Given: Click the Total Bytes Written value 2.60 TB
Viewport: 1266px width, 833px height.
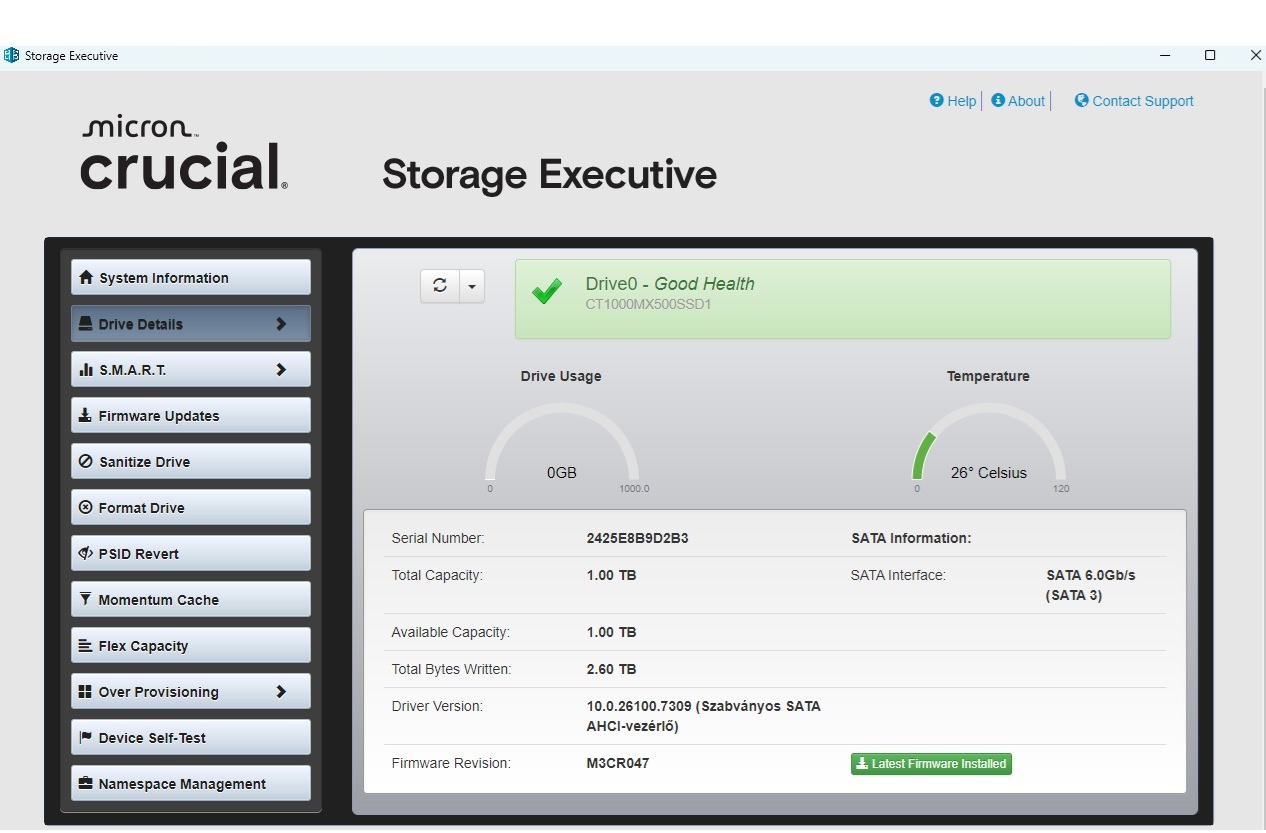Looking at the screenshot, I should click(x=611, y=669).
